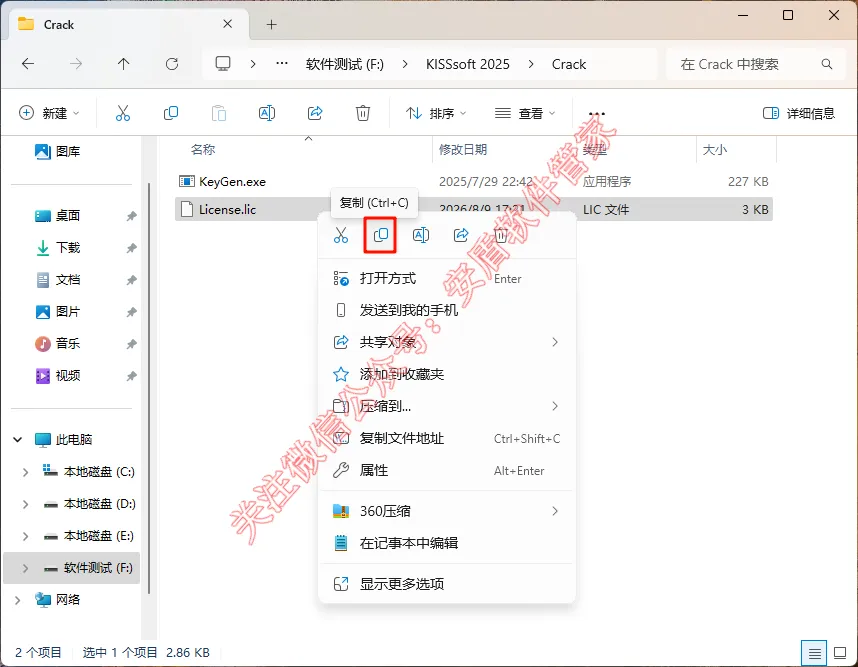
Task: Open the 压缩到... submenu
Action: pos(447,406)
